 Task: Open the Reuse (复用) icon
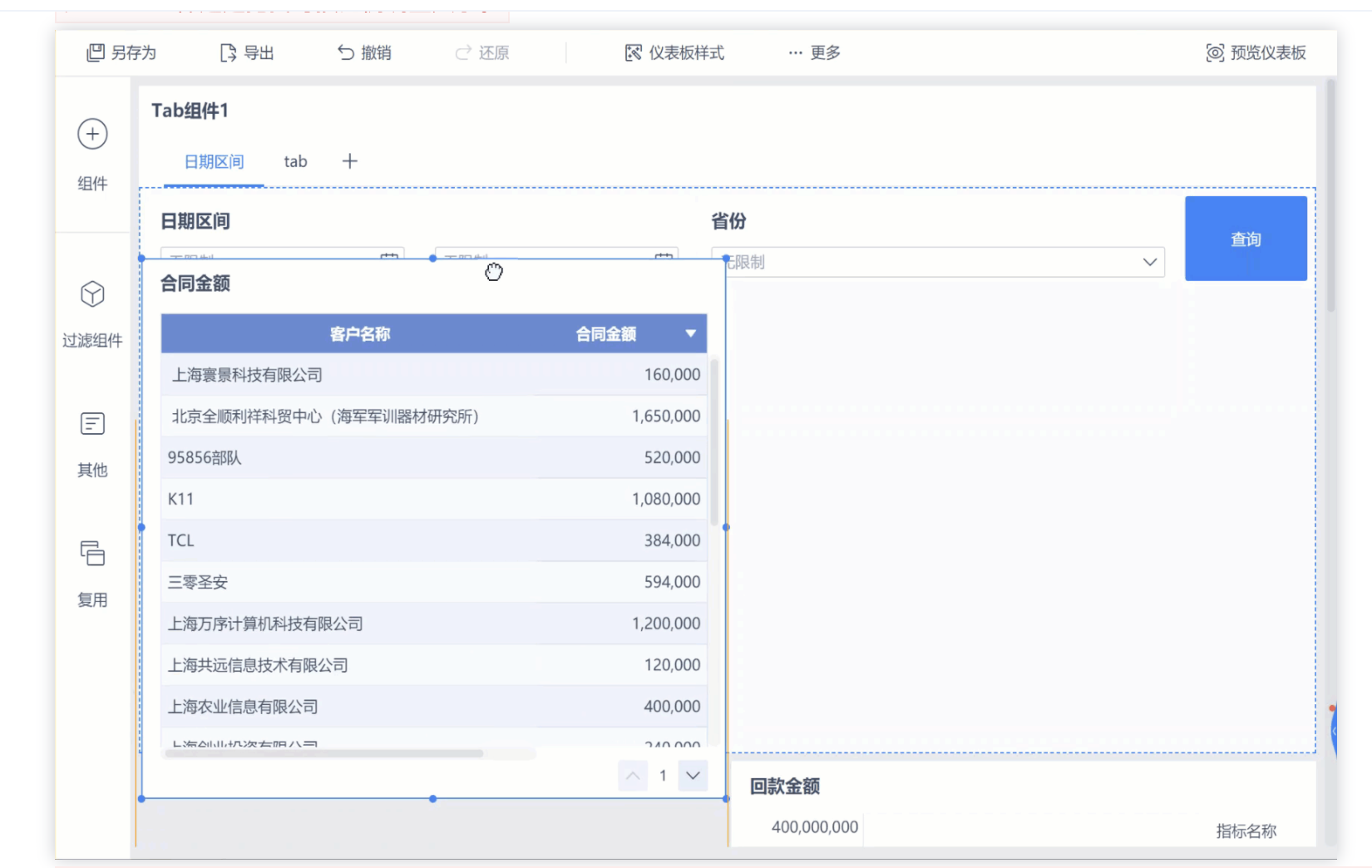tap(92, 553)
